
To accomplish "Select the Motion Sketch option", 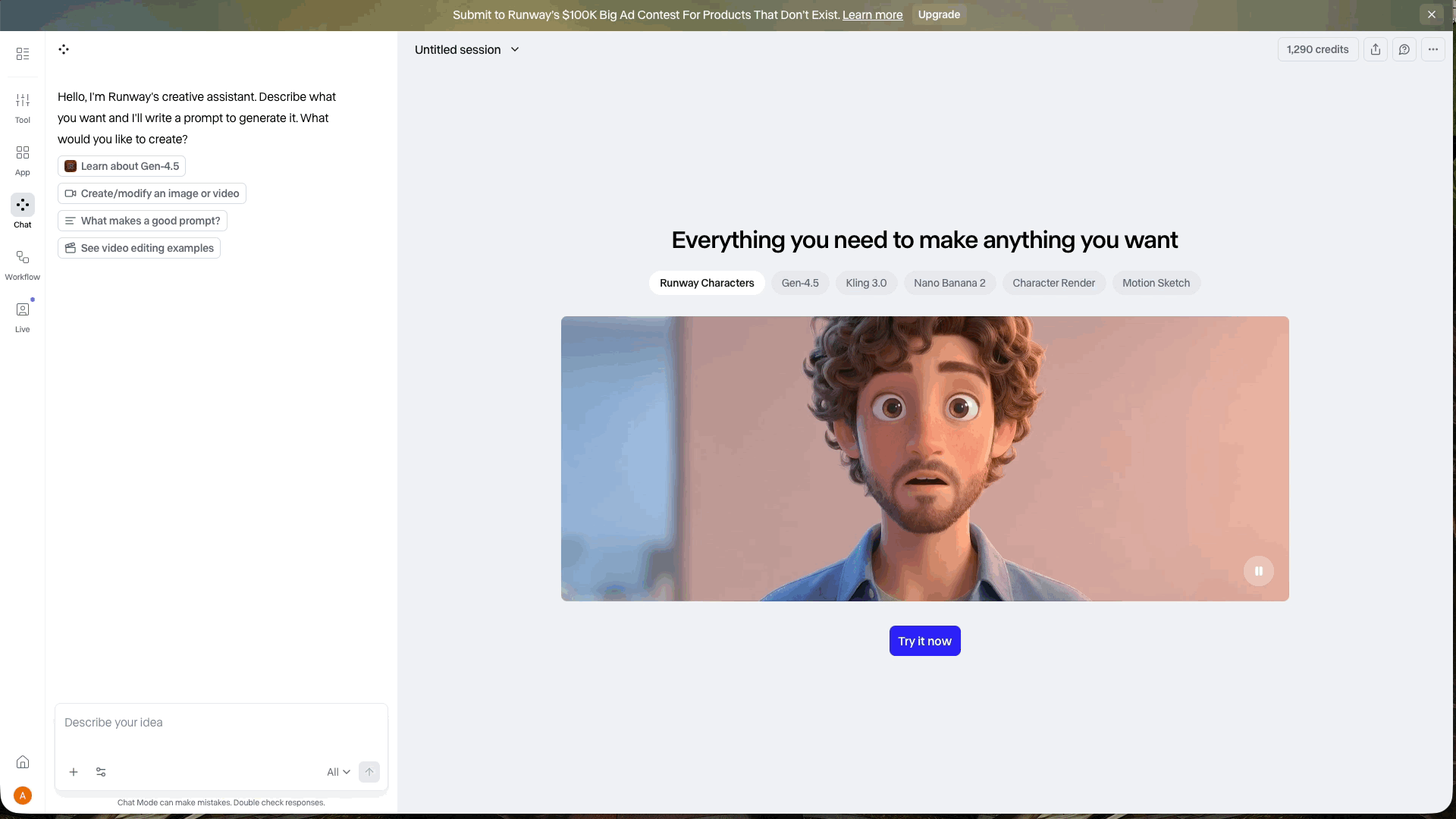I will point(1156,283).
